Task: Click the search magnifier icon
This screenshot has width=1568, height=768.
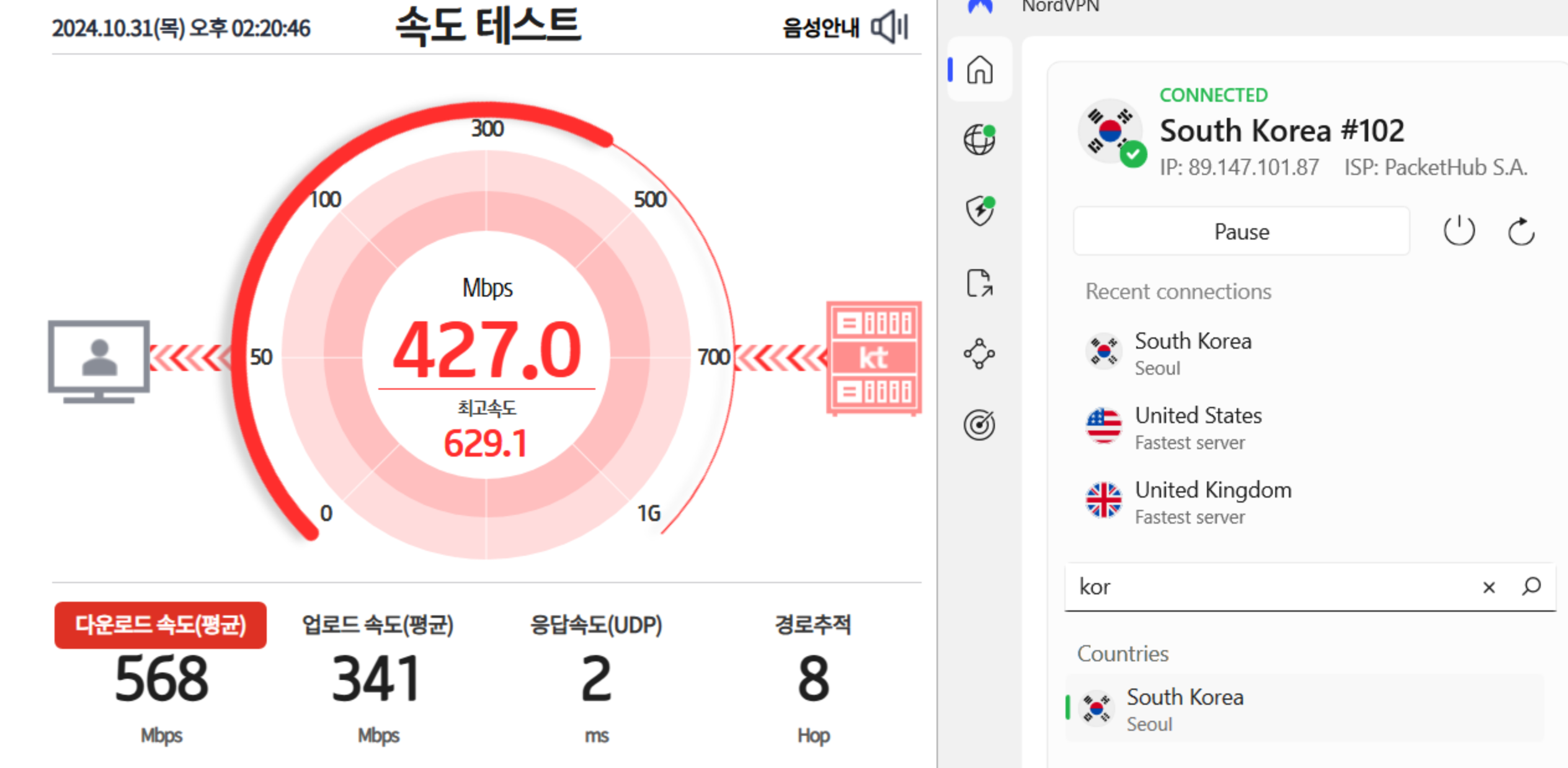Action: point(1531,586)
